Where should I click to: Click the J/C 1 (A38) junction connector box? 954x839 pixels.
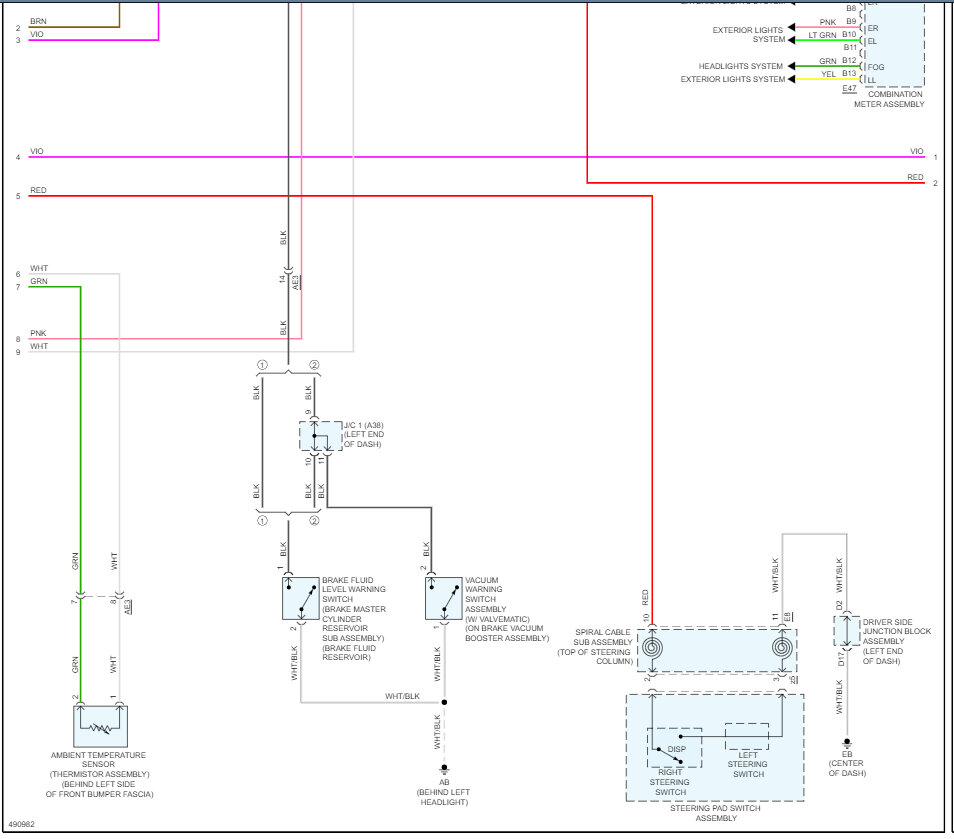point(321,436)
